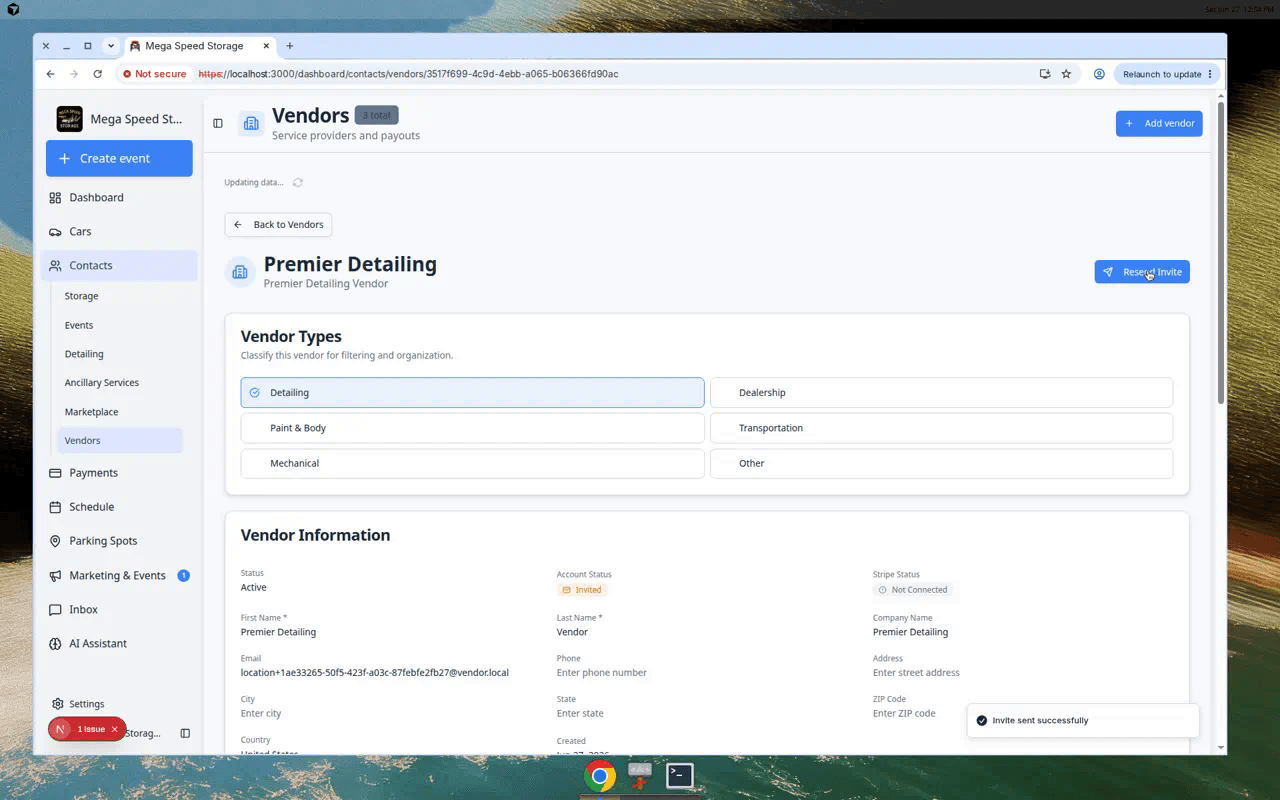Click Back to Vendors button
Viewport: 1280px width, 800px height.
coord(278,225)
